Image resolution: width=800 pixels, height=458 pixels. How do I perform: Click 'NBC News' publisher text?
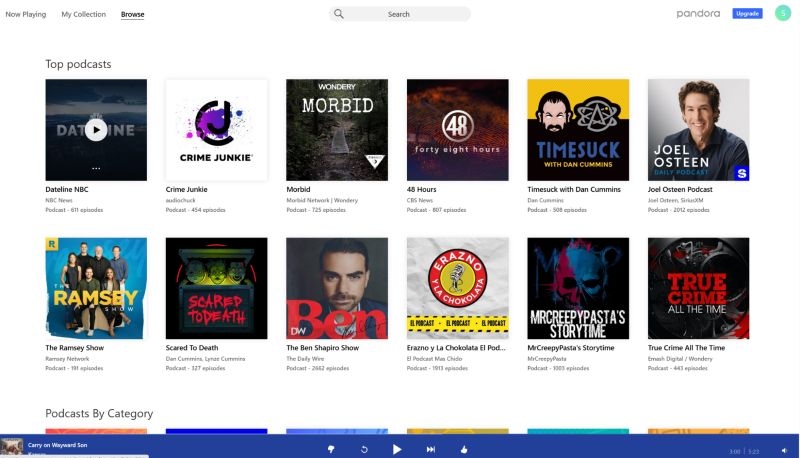point(59,200)
